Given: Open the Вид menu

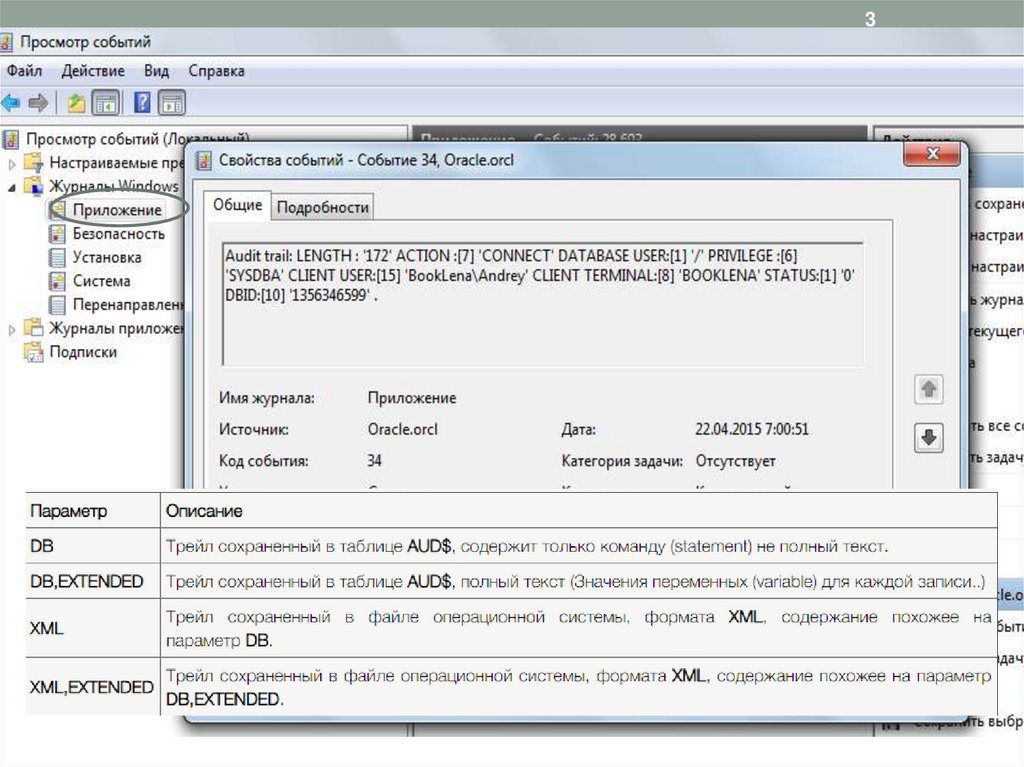Looking at the screenshot, I should 156,71.
